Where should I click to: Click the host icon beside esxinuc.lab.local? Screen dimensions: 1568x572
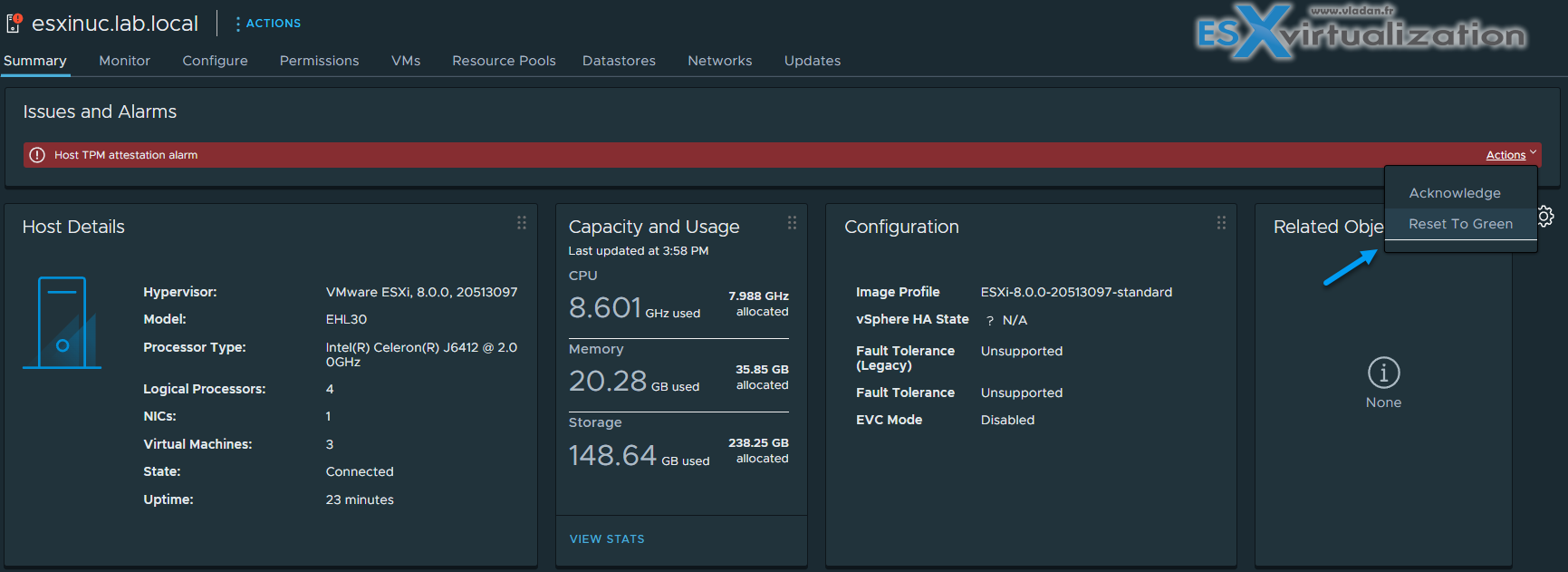[14, 23]
